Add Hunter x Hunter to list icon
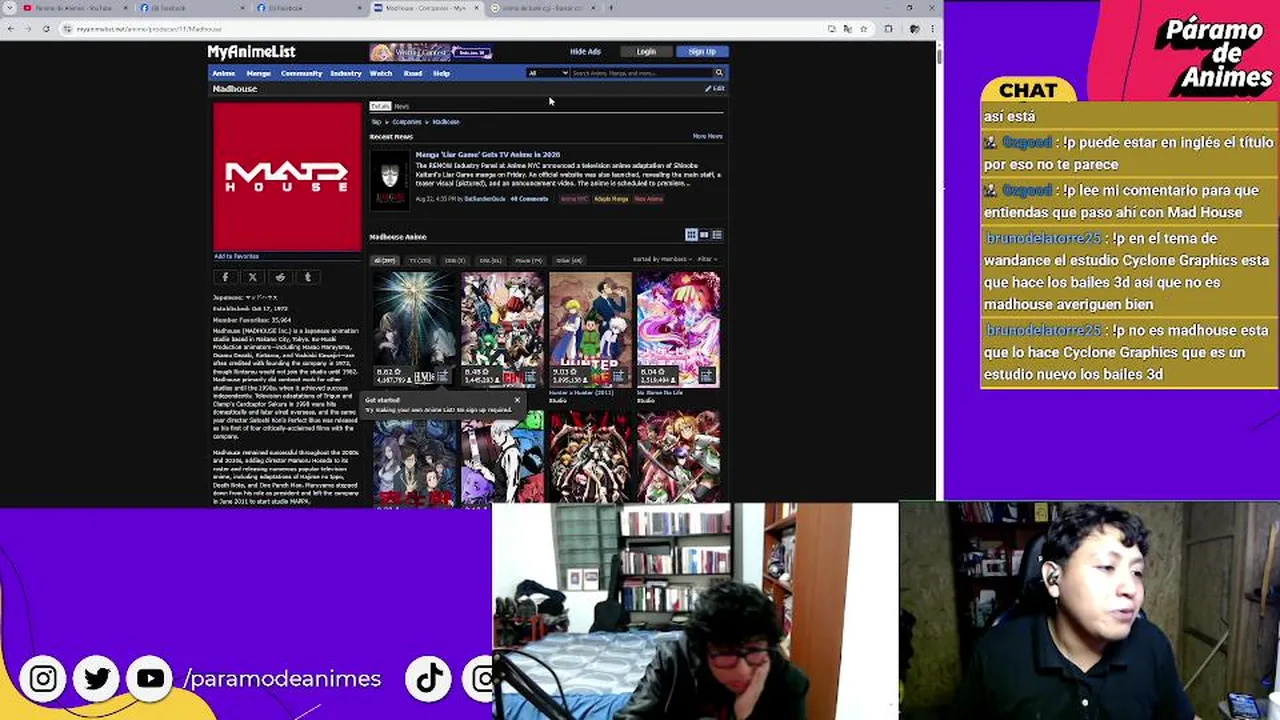The image size is (1280, 720). [618, 377]
